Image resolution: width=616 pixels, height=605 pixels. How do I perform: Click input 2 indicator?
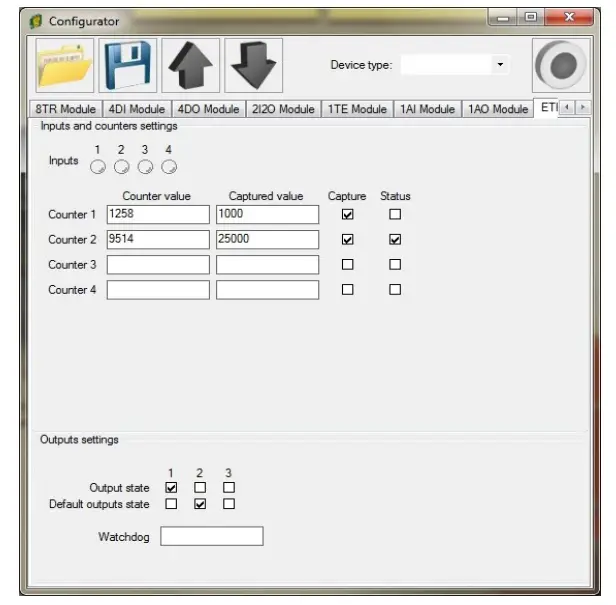click(122, 167)
